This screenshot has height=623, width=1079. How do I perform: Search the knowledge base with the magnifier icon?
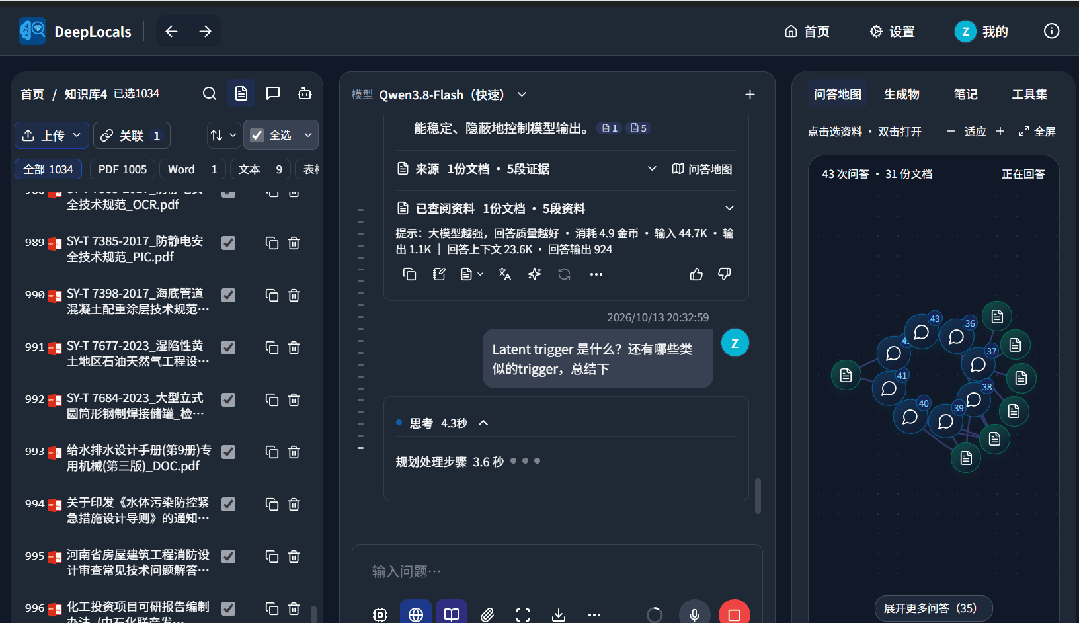[x=209, y=94]
